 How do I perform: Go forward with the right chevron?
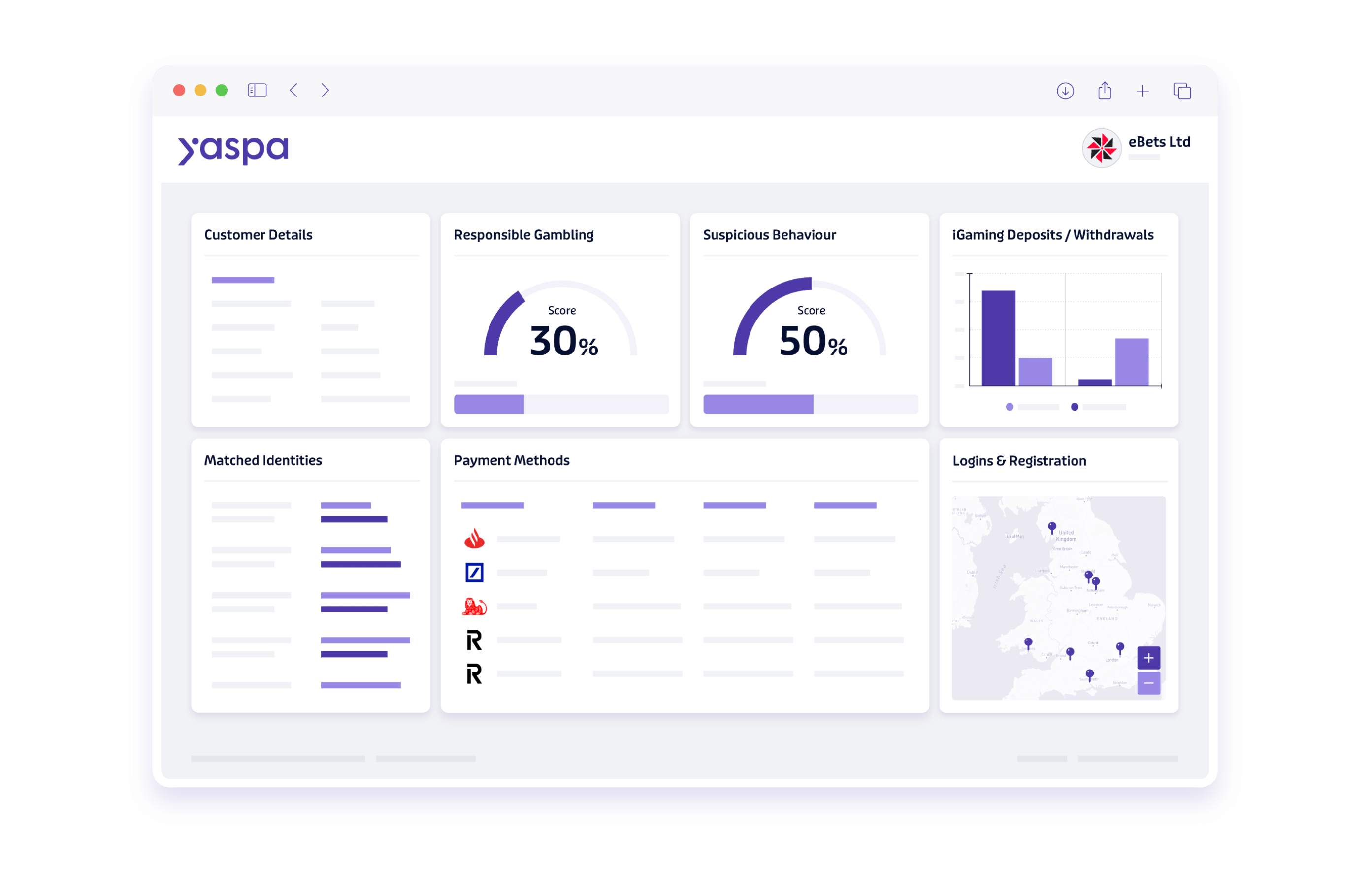click(325, 90)
